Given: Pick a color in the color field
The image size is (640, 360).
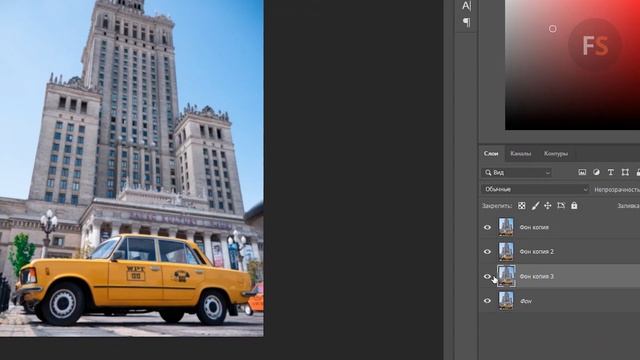Looking at the screenshot, I should [x=572, y=65].
